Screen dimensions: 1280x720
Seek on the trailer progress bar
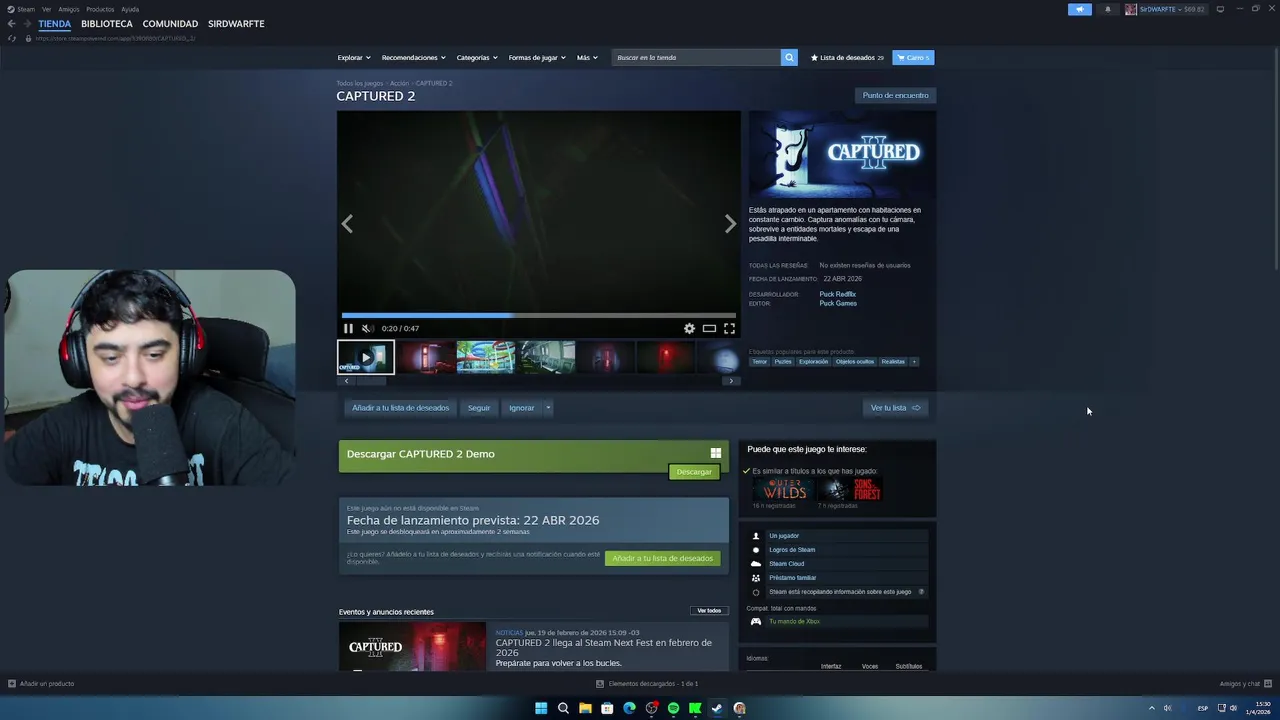[x=538, y=315]
